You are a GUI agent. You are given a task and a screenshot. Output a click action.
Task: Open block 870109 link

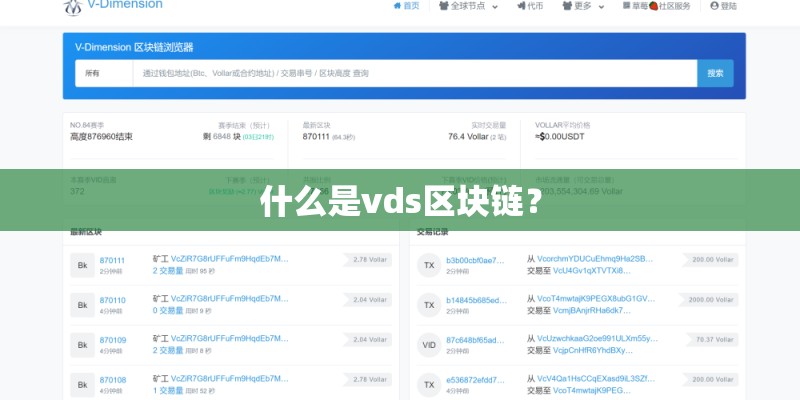112,340
